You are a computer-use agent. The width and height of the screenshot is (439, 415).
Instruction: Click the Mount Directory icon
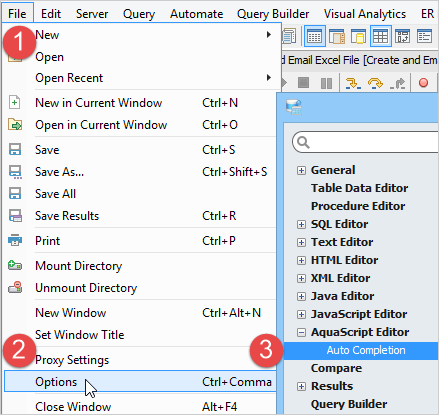15,265
